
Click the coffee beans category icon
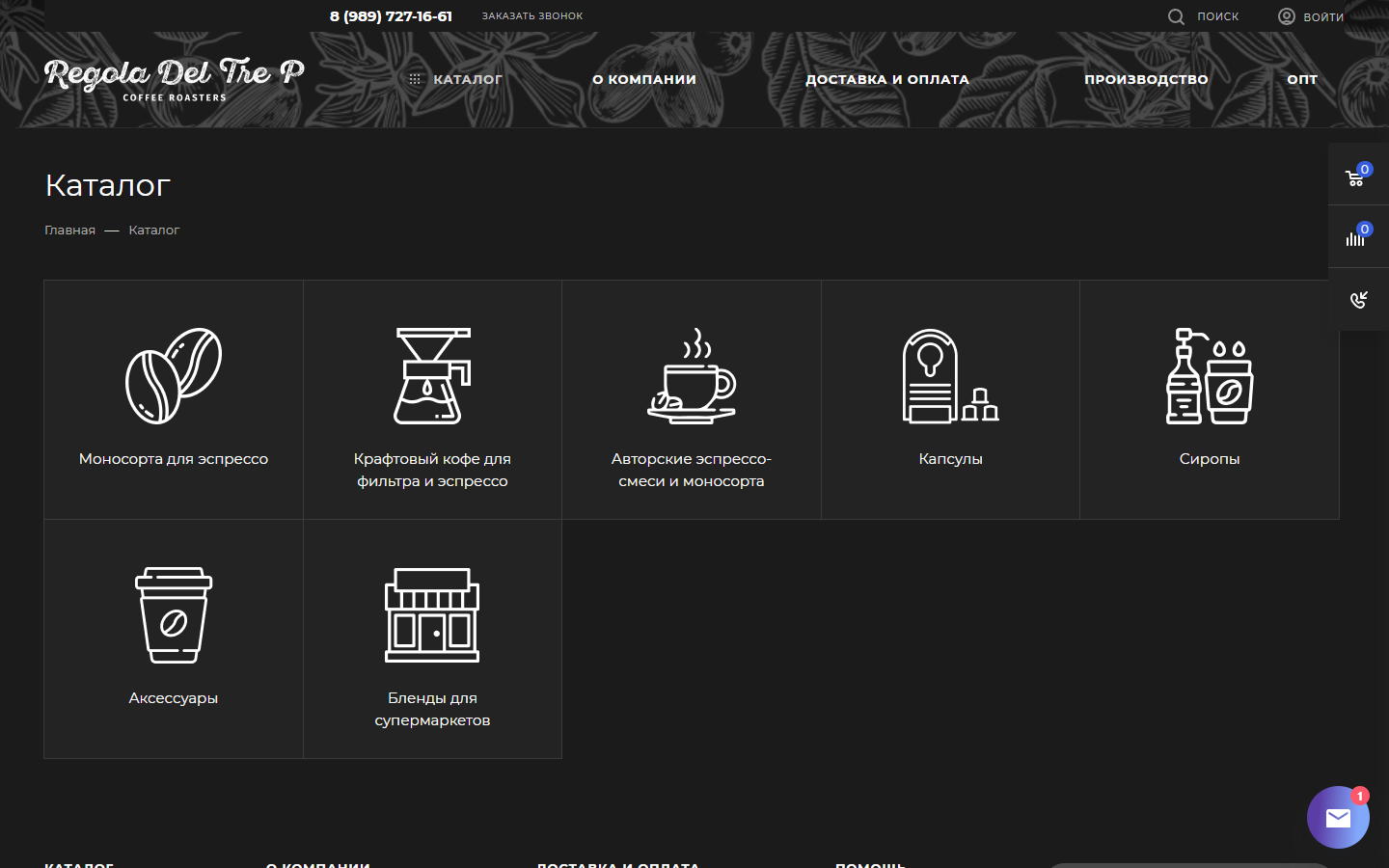coord(174,376)
